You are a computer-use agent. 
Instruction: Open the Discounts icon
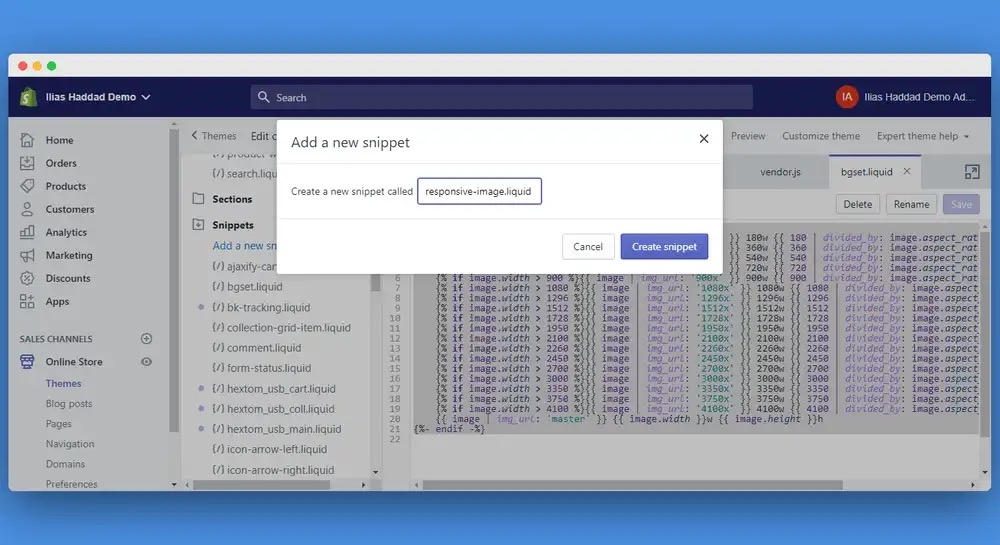tap(28, 278)
